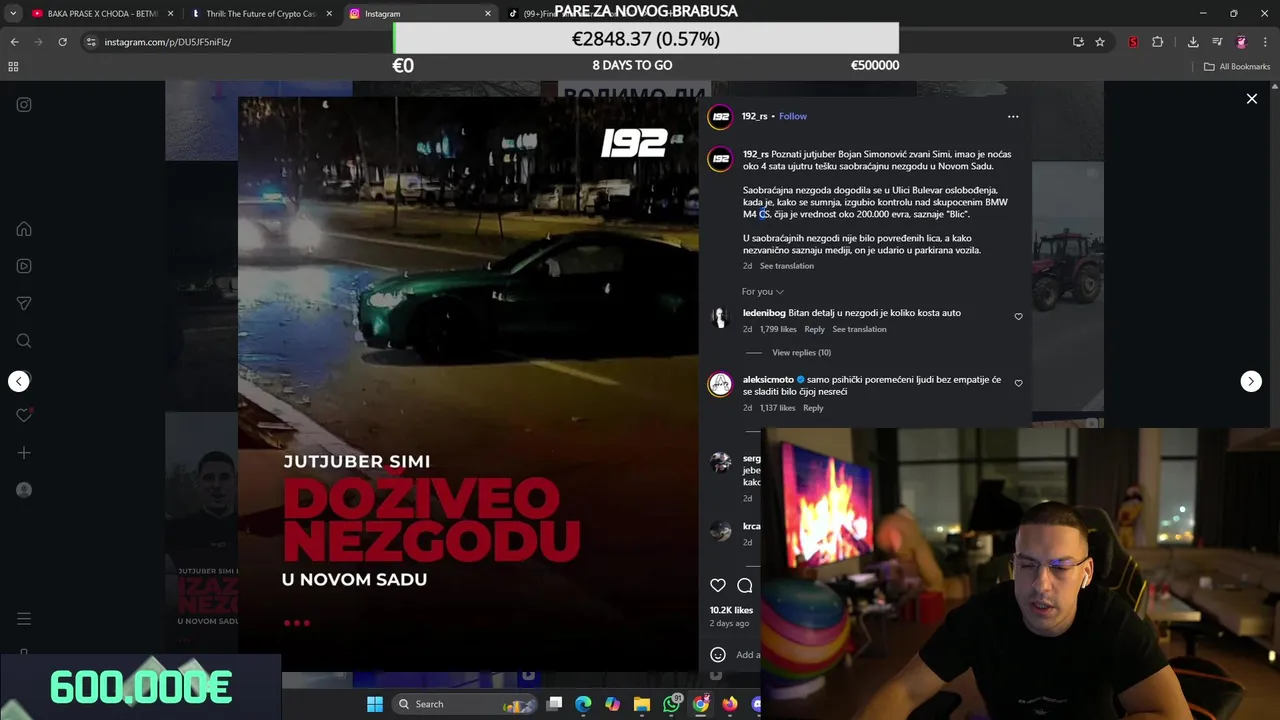Open the All Bookmarks folder
This screenshot has width=1280, height=720.
pos(1237,67)
